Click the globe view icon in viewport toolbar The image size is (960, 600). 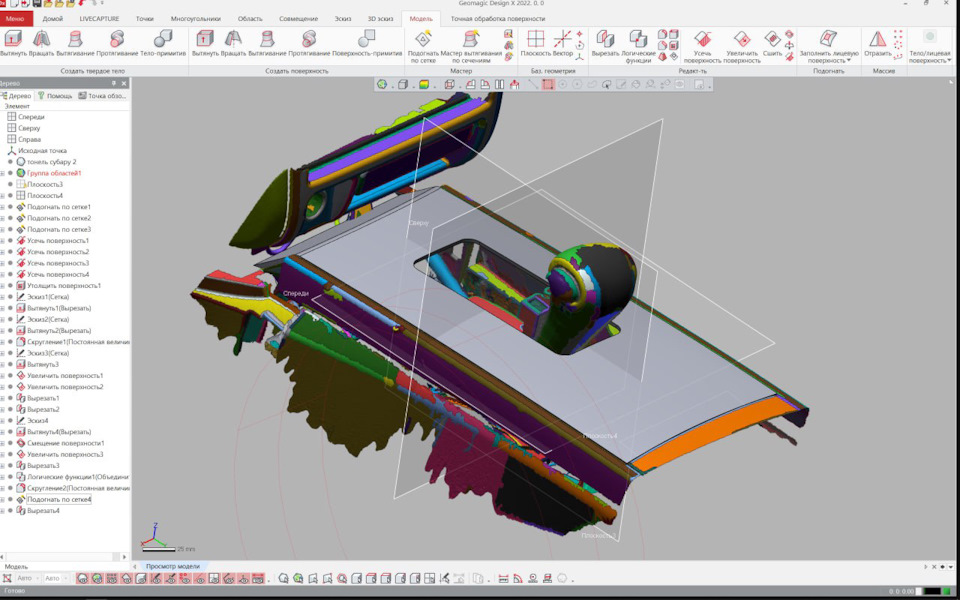pos(382,84)
